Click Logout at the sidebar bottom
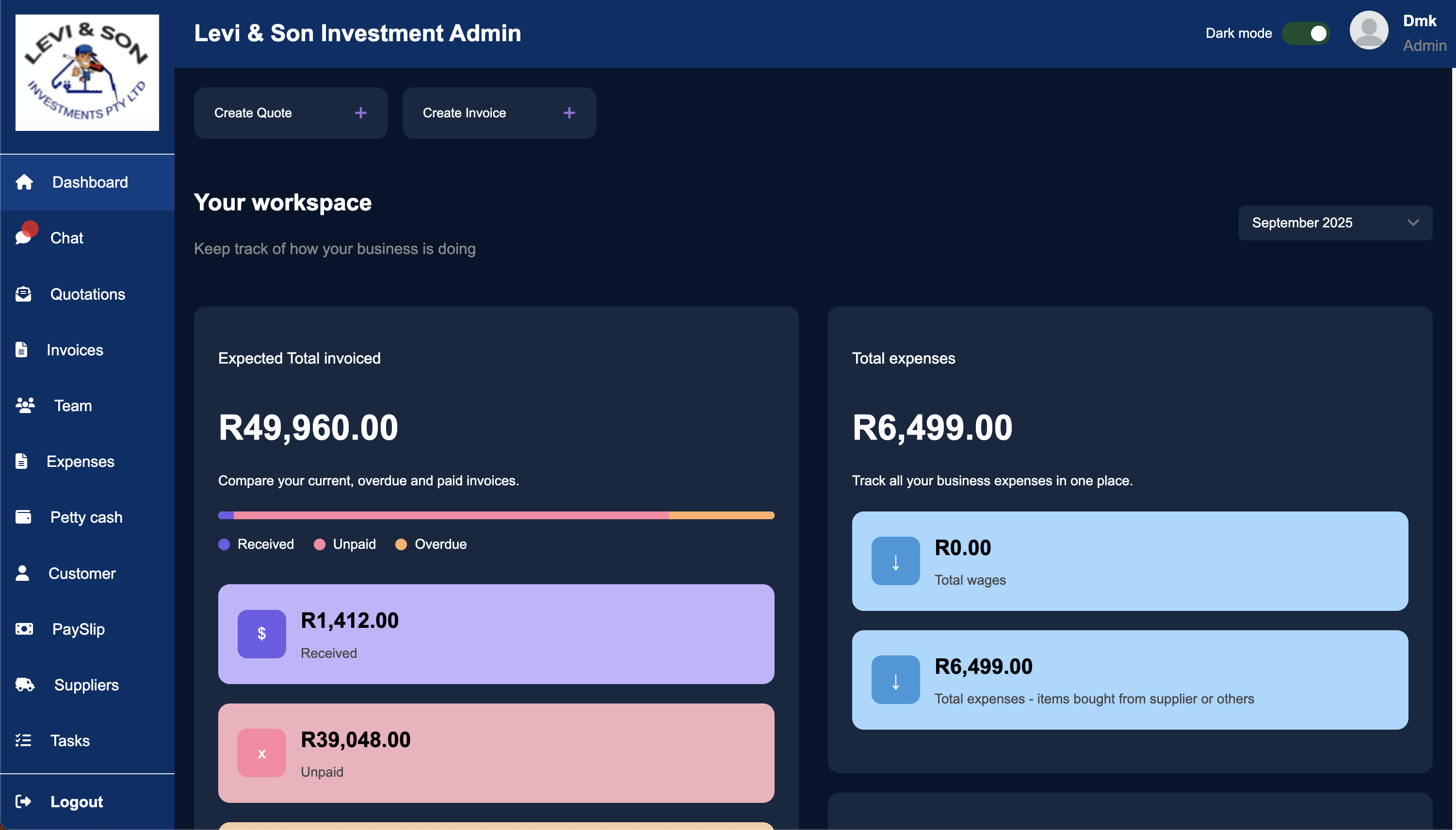Image resolution: width=1456 pixels, height=830 pixels. [x=77, y=801]
